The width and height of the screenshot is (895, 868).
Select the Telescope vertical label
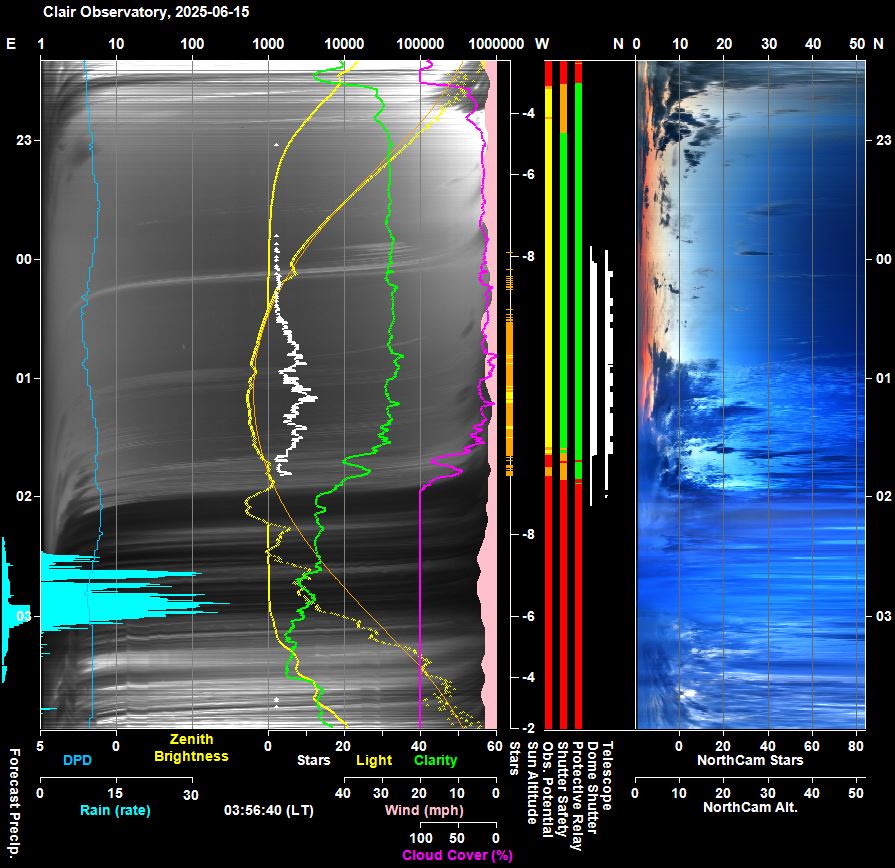(606, 775)
